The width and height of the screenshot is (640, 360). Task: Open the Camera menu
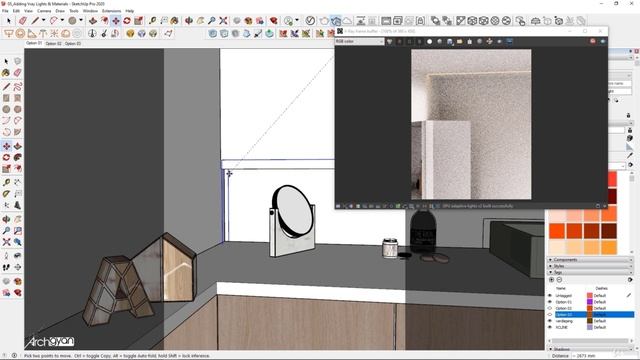coord(44,11)
